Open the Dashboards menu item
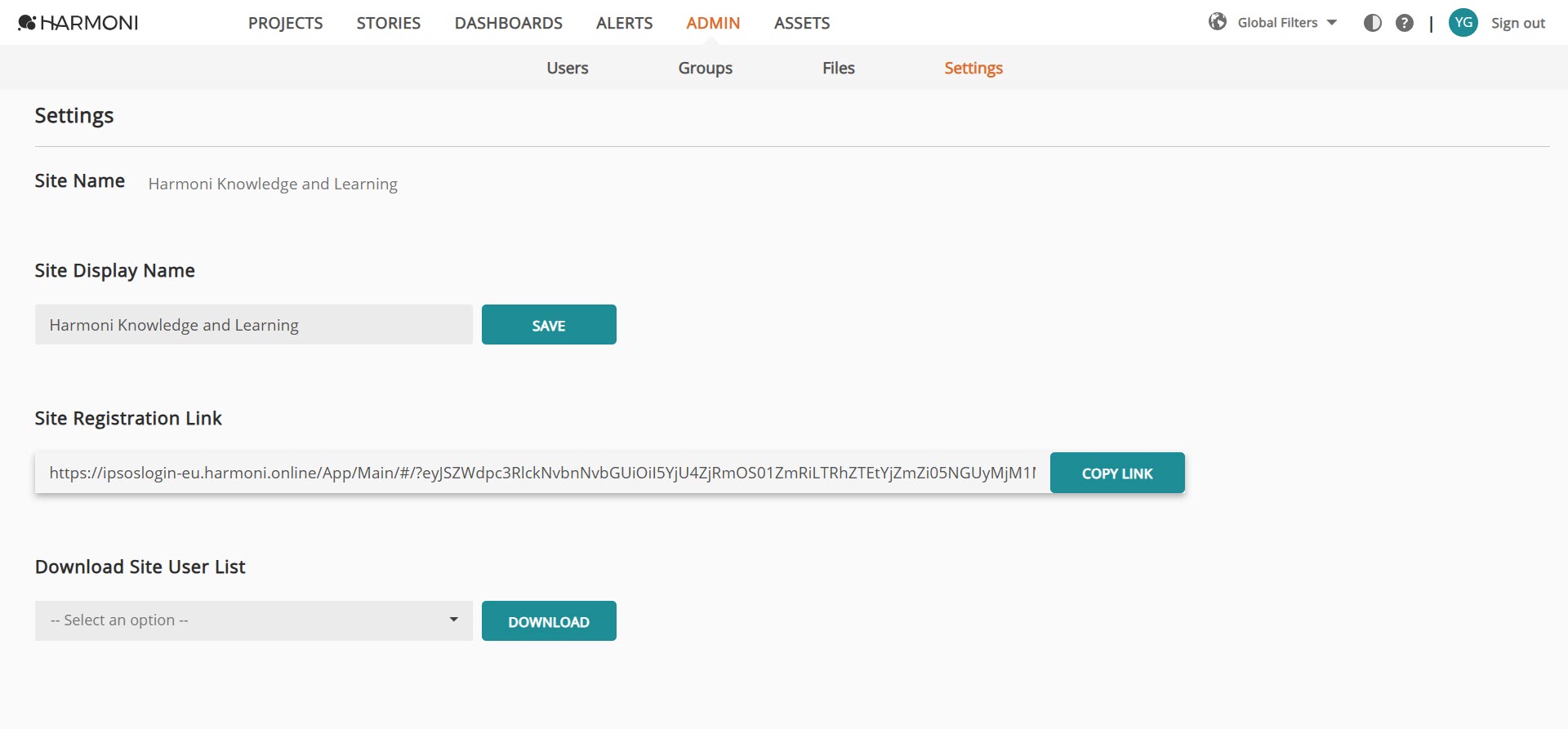 [x=509, y=23]
